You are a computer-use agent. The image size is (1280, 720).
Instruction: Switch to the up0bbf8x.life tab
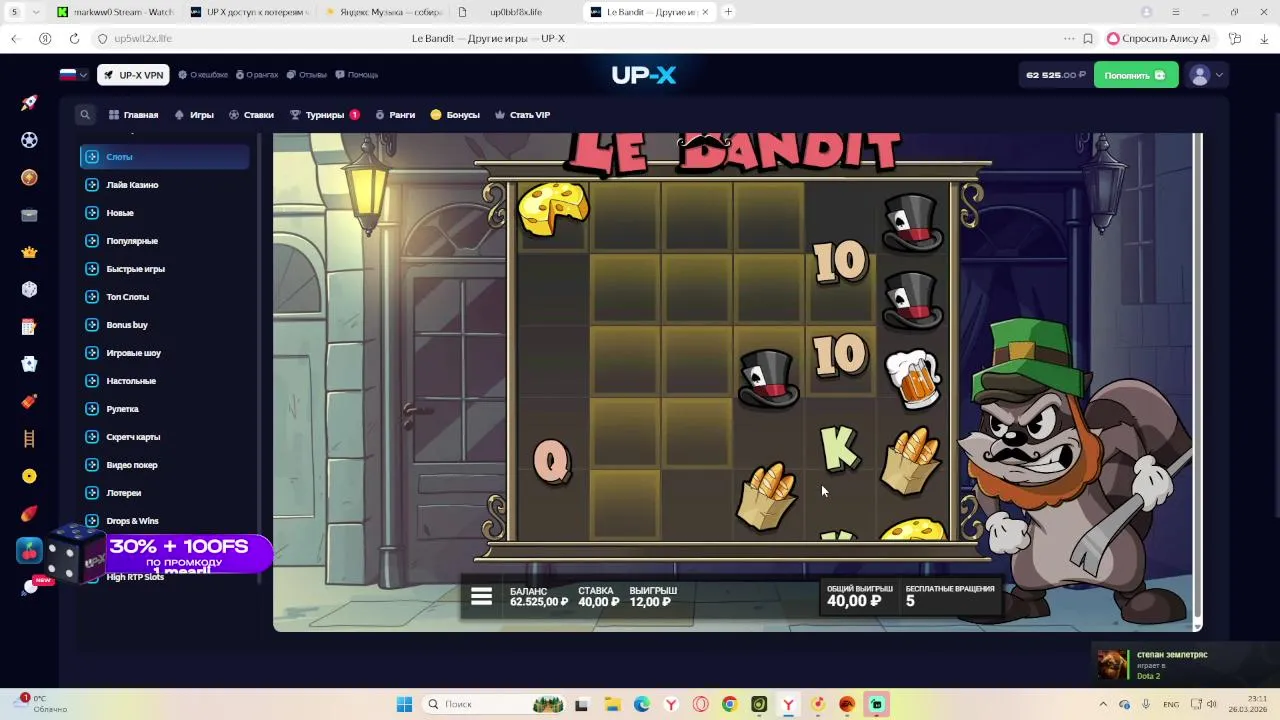pyautogui.click(x=516, y=12)
